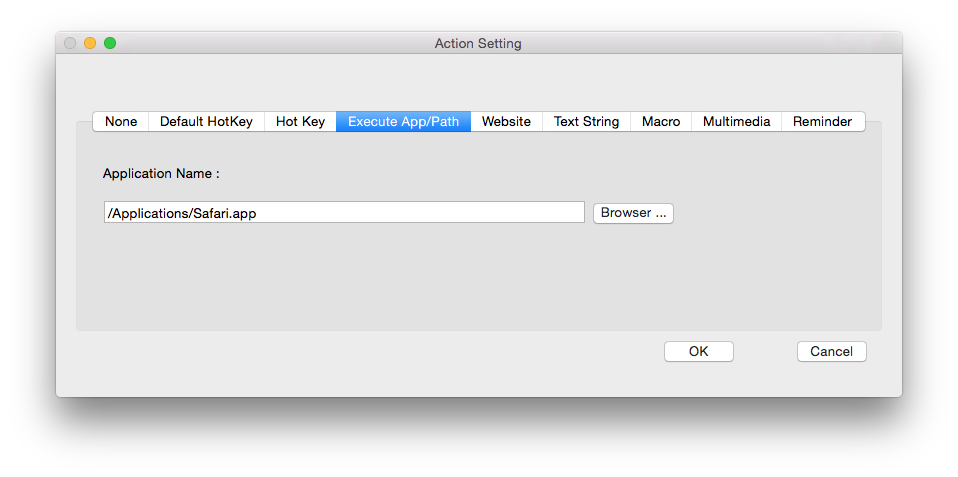Click the Application Name label
Screen dimensions: 958x477
[x=161, y=173]
